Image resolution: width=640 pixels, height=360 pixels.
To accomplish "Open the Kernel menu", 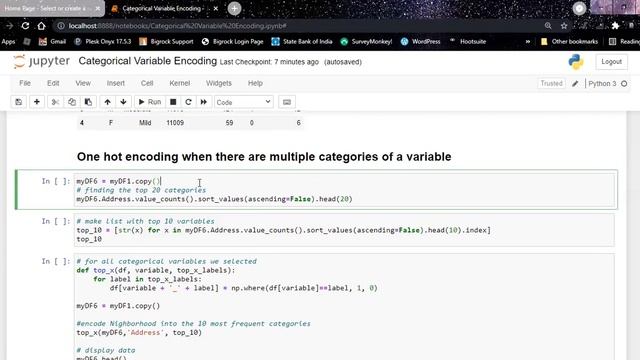I will tap(180, 83).
